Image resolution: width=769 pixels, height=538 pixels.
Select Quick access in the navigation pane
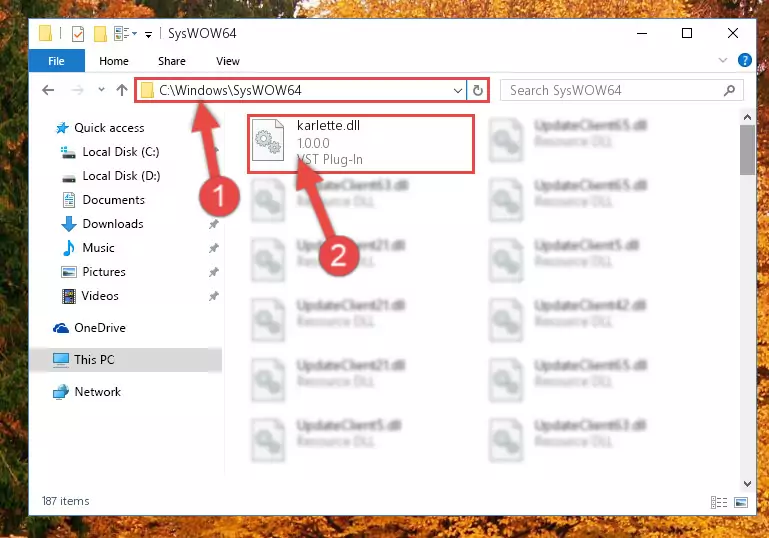pos(109,128)
